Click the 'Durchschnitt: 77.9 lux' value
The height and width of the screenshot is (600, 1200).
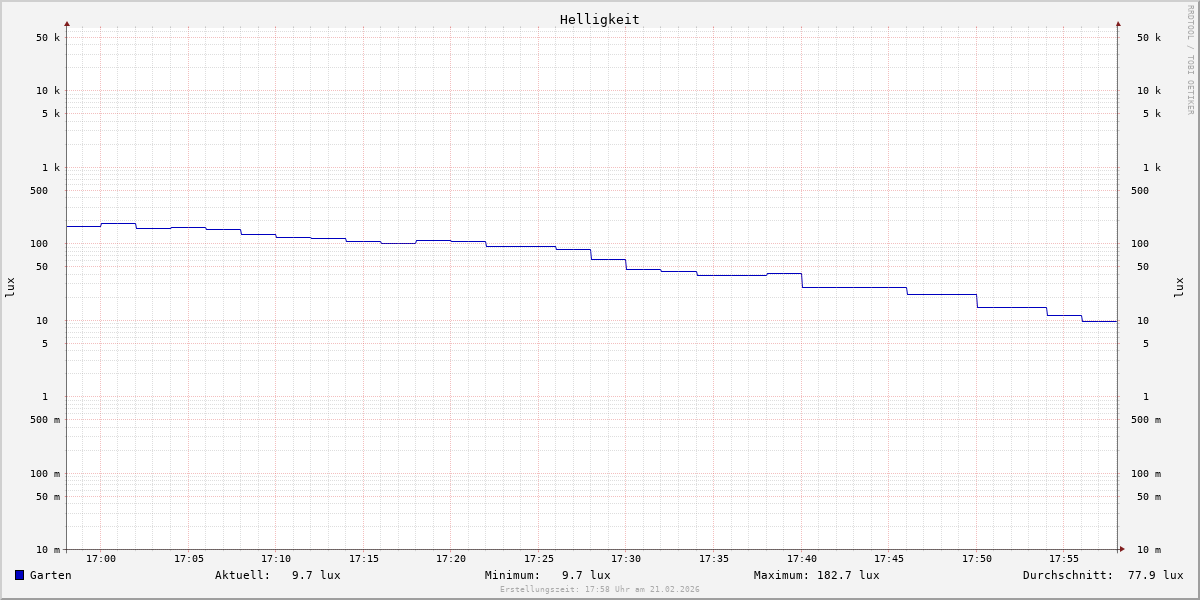[x=1103, y=575]
